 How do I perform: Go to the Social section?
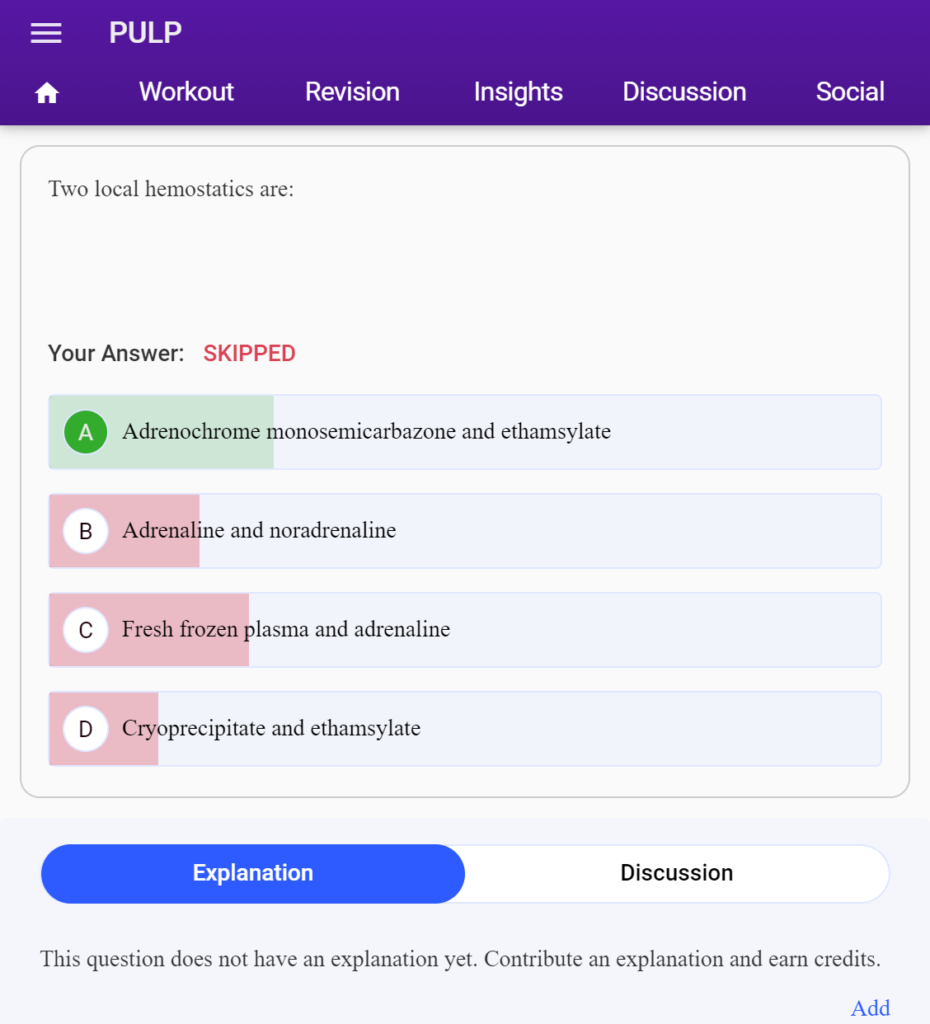tap(850, 92)
